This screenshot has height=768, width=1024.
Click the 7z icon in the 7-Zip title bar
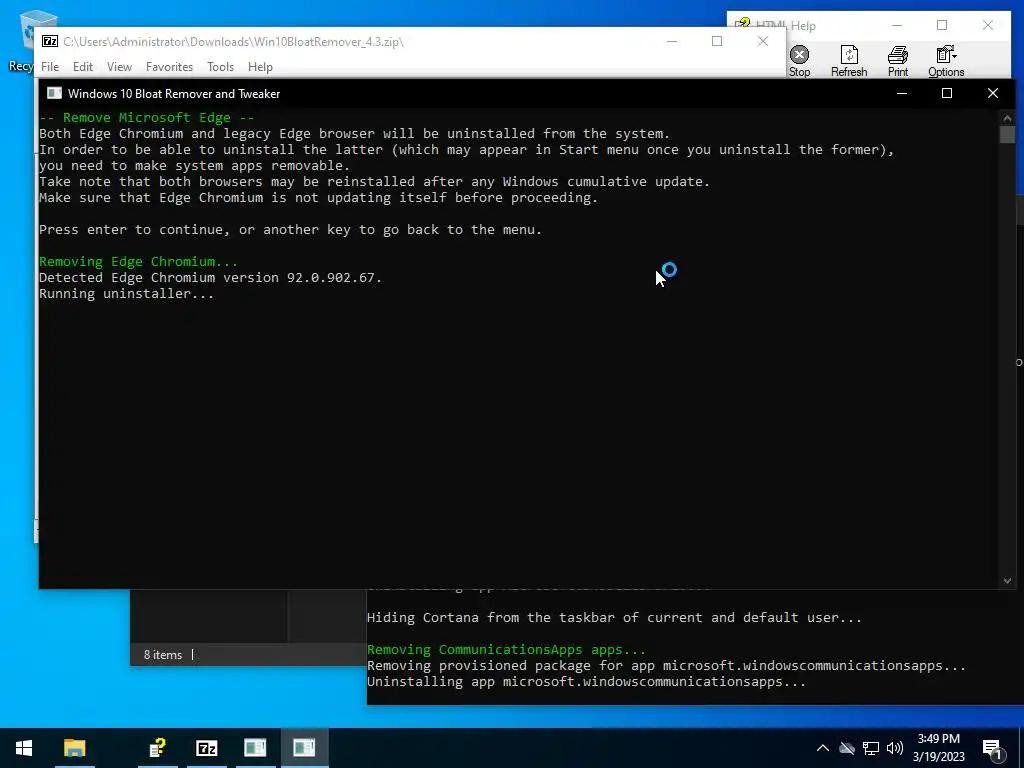tap(50, 41)
